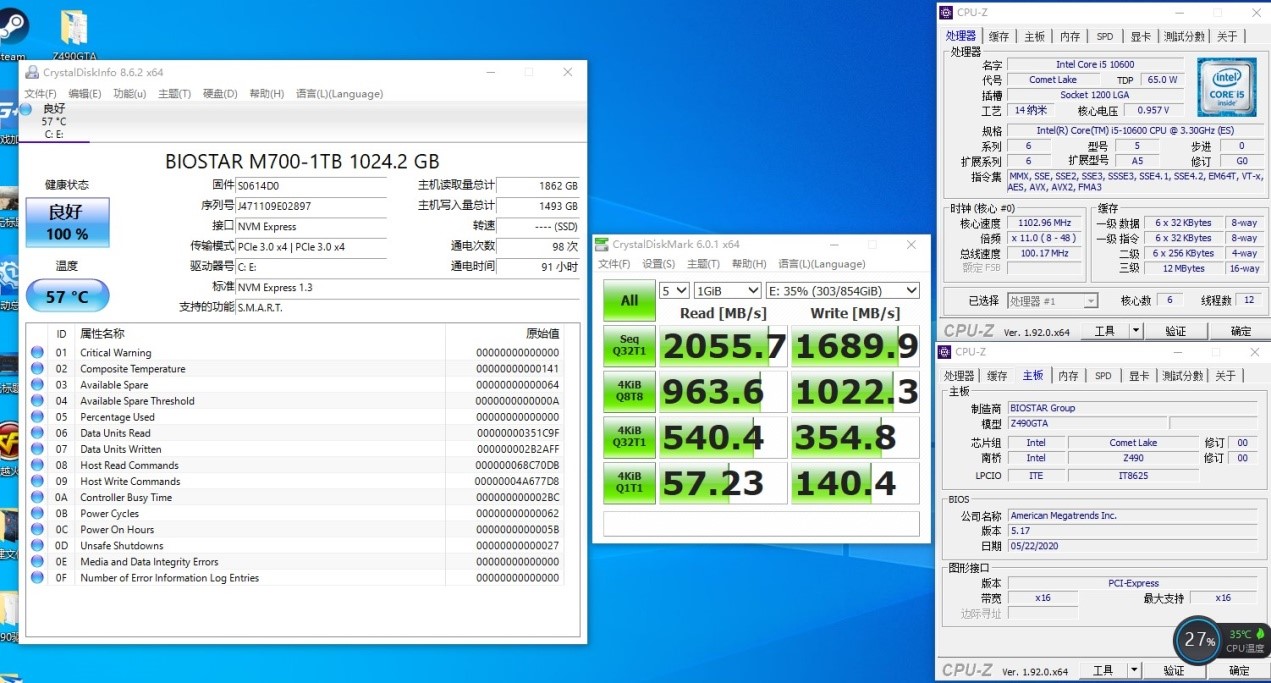Click the status orb beside Data Units Read
Screen dimensions: 1271x683
[38, 433]
